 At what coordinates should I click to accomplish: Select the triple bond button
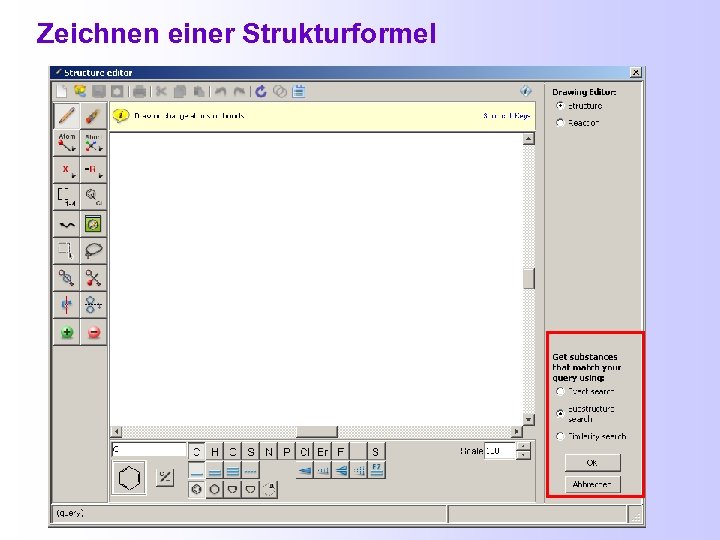pyautogui.click(x=233, y=471)
